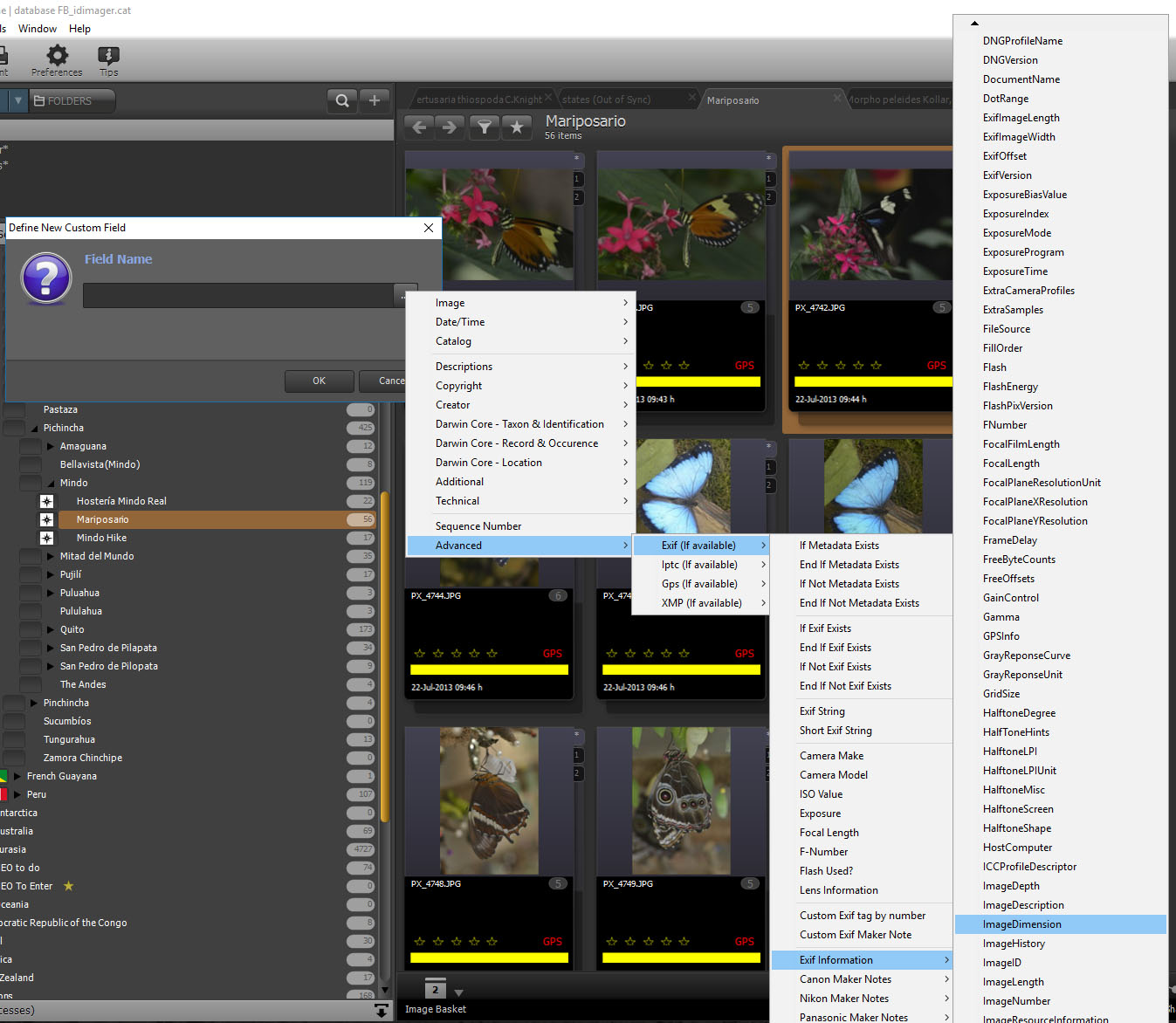Open the Window menu
The image size is (1176, 1023).
click(x=38, y=29)
